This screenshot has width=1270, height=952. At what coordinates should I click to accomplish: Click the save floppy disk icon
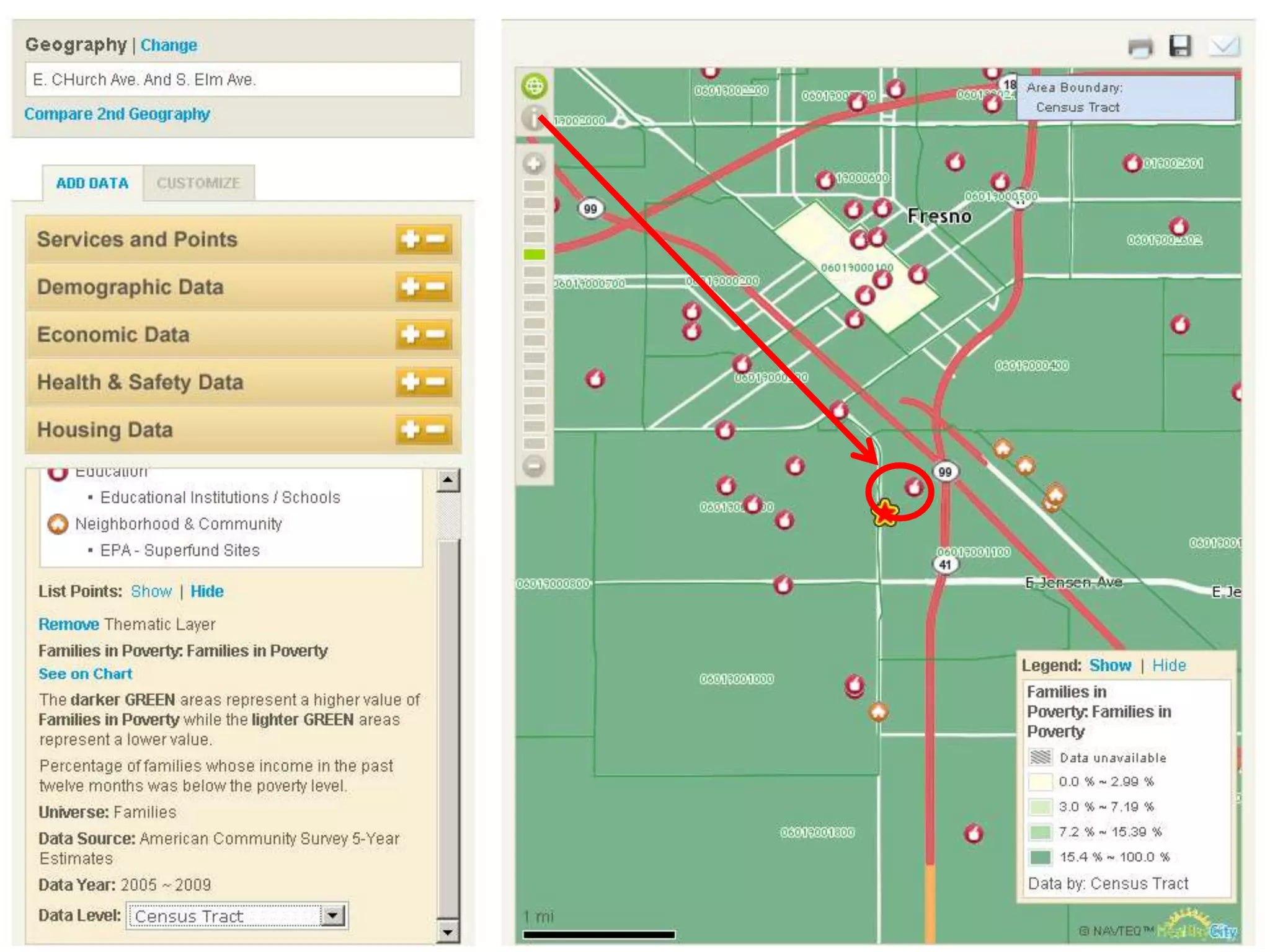(1180, 46)
